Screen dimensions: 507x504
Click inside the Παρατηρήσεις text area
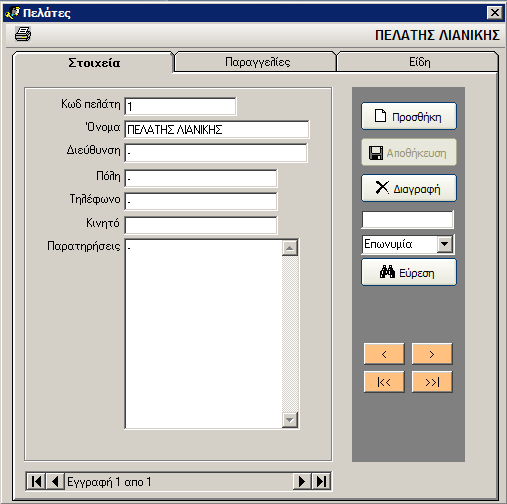203,334
